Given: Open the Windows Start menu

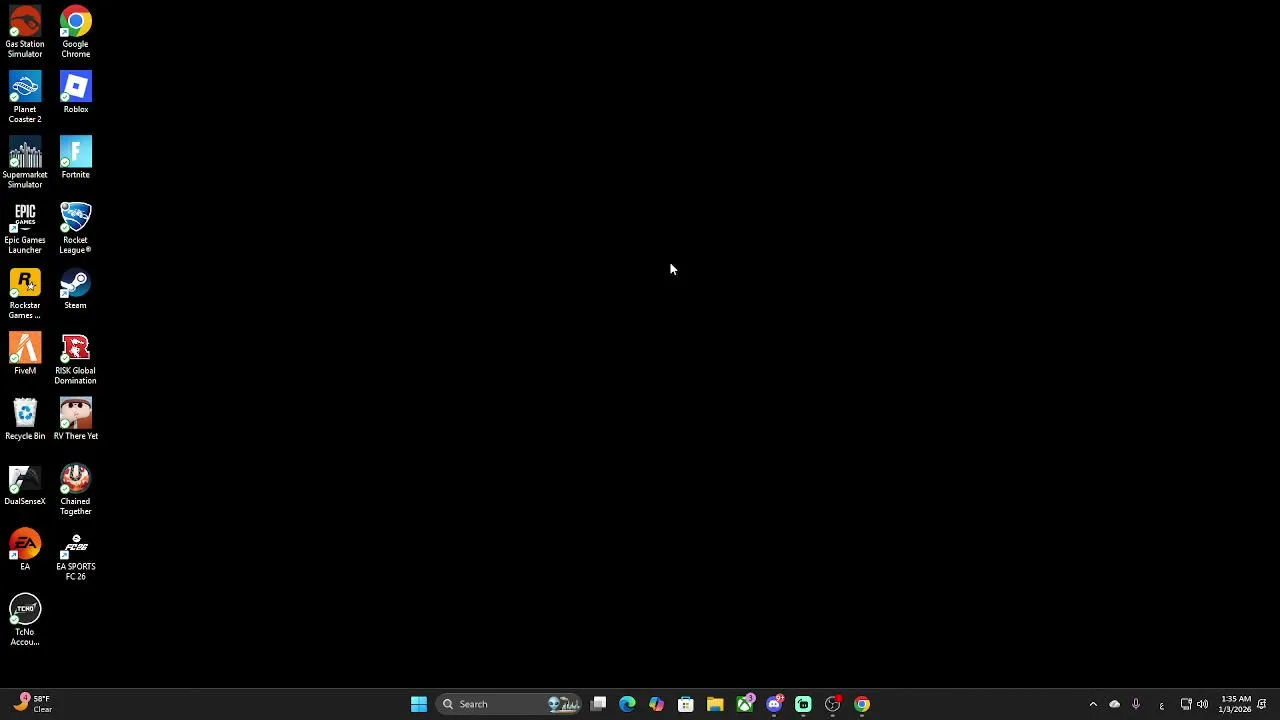Looking at the screenshot, I should tap(419, 704).
